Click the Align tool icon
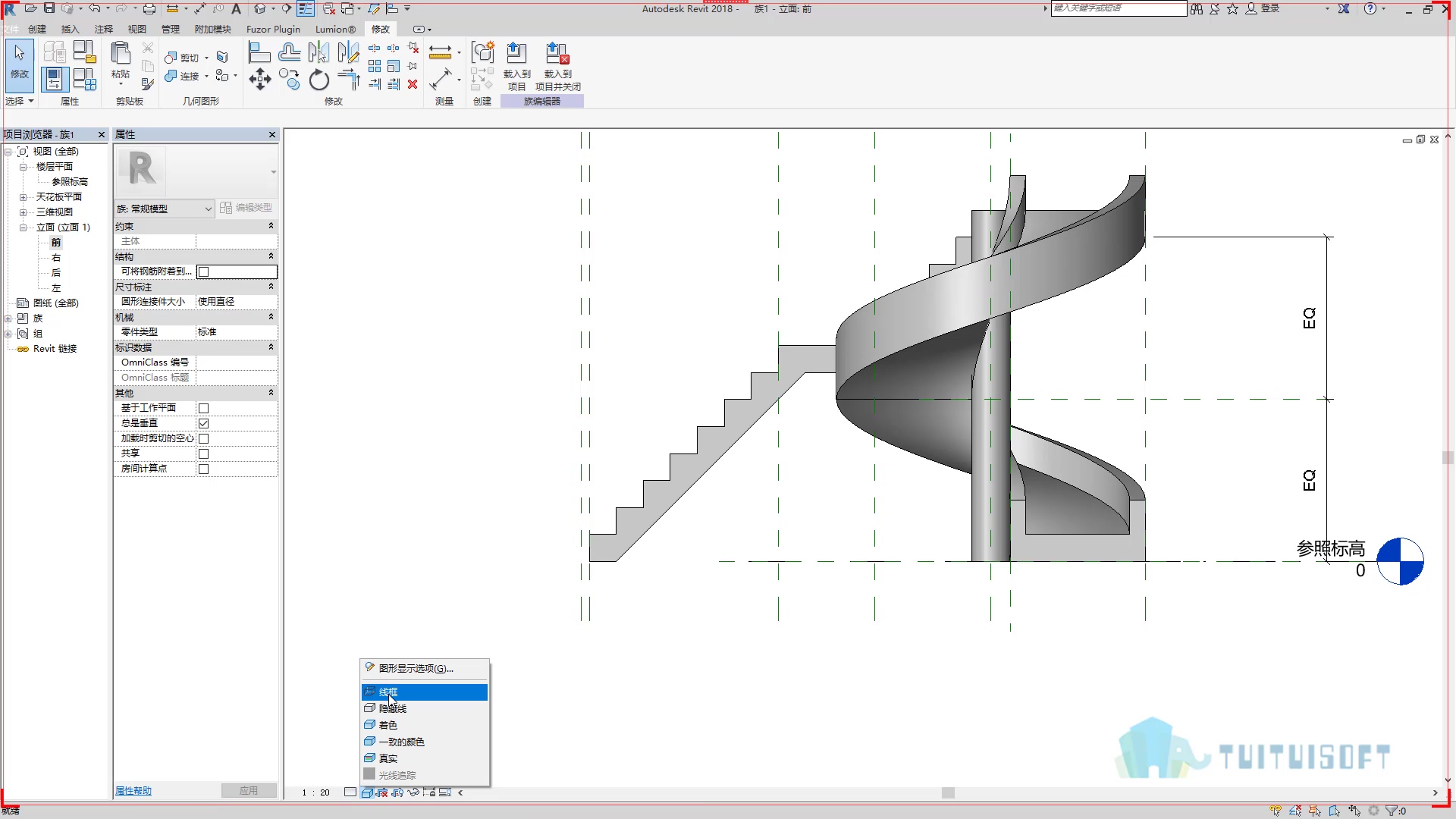Image resolution: width=1456 pixels, height=819 pixels. point(259,52)
